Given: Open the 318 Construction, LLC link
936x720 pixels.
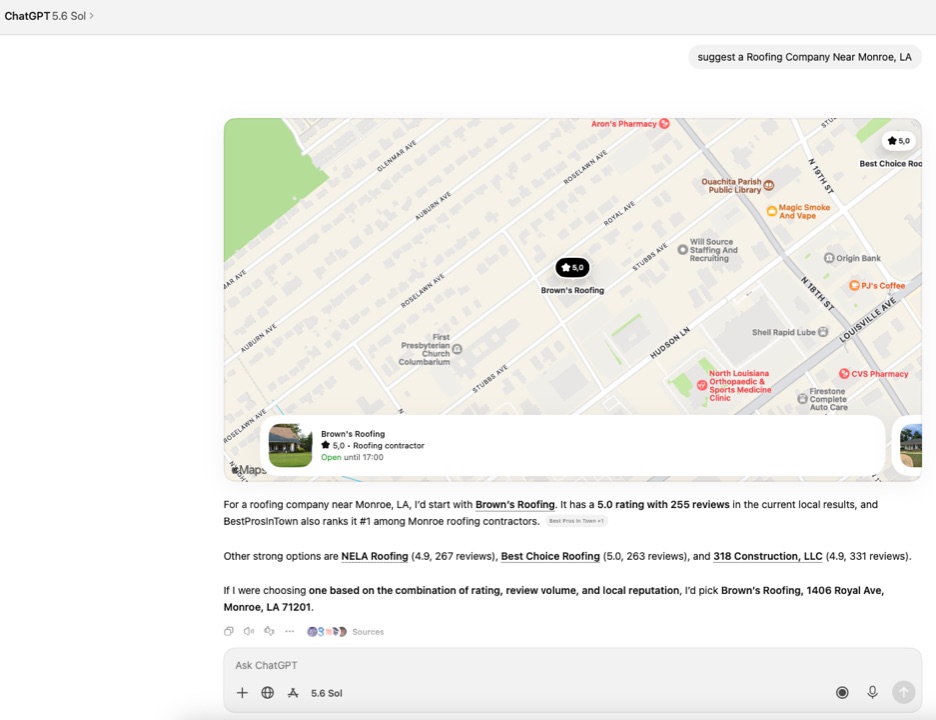Looking at the screenshot, I should click(768, 556).
